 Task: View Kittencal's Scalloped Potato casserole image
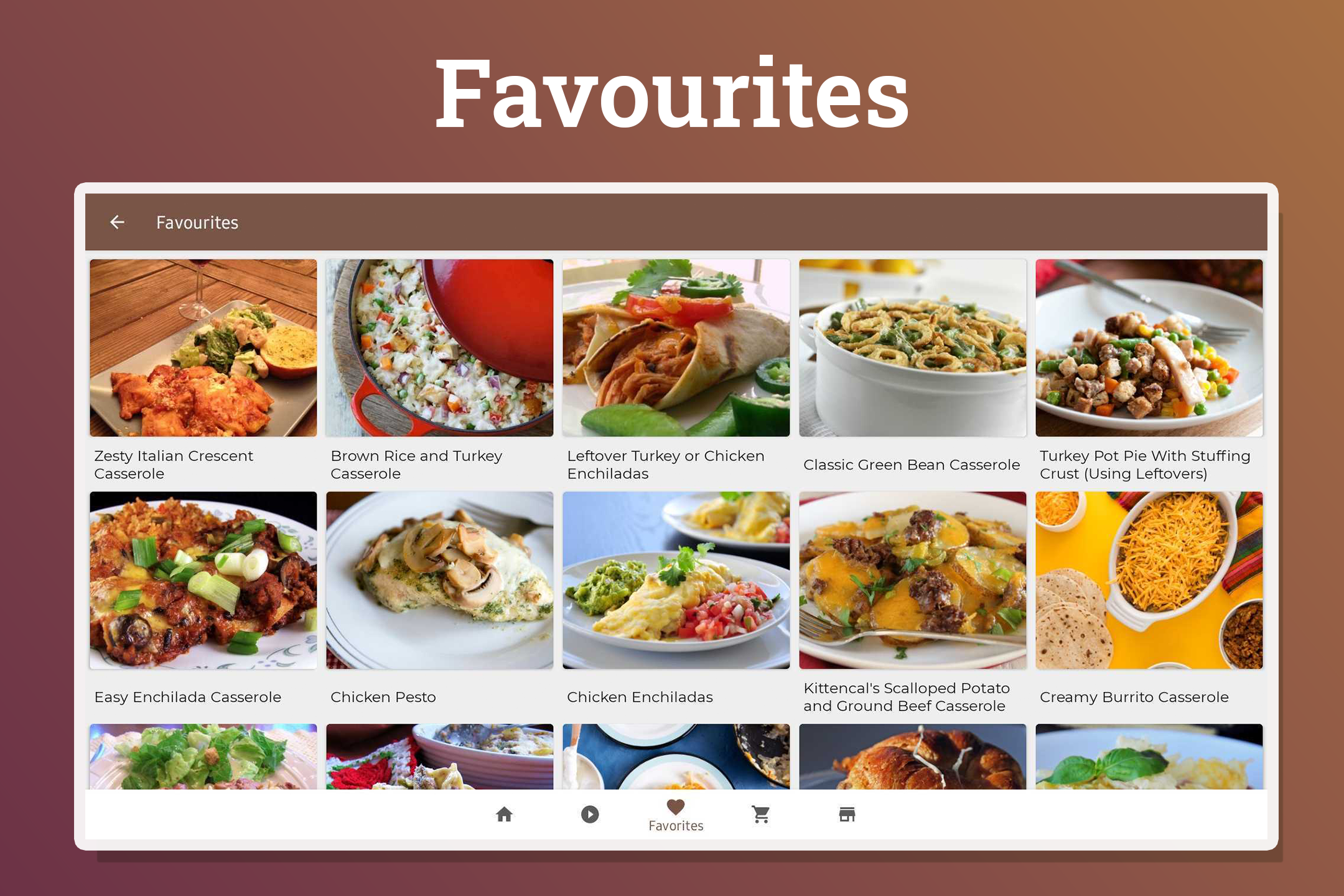point(913,580)
